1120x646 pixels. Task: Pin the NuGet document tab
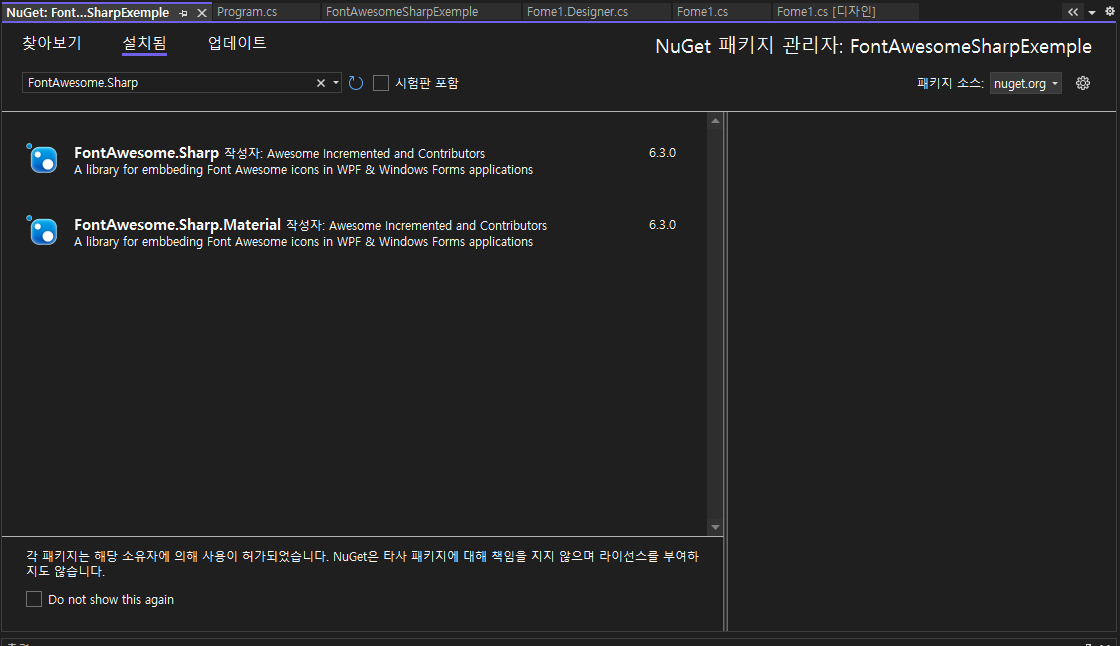tap(184, 13)
